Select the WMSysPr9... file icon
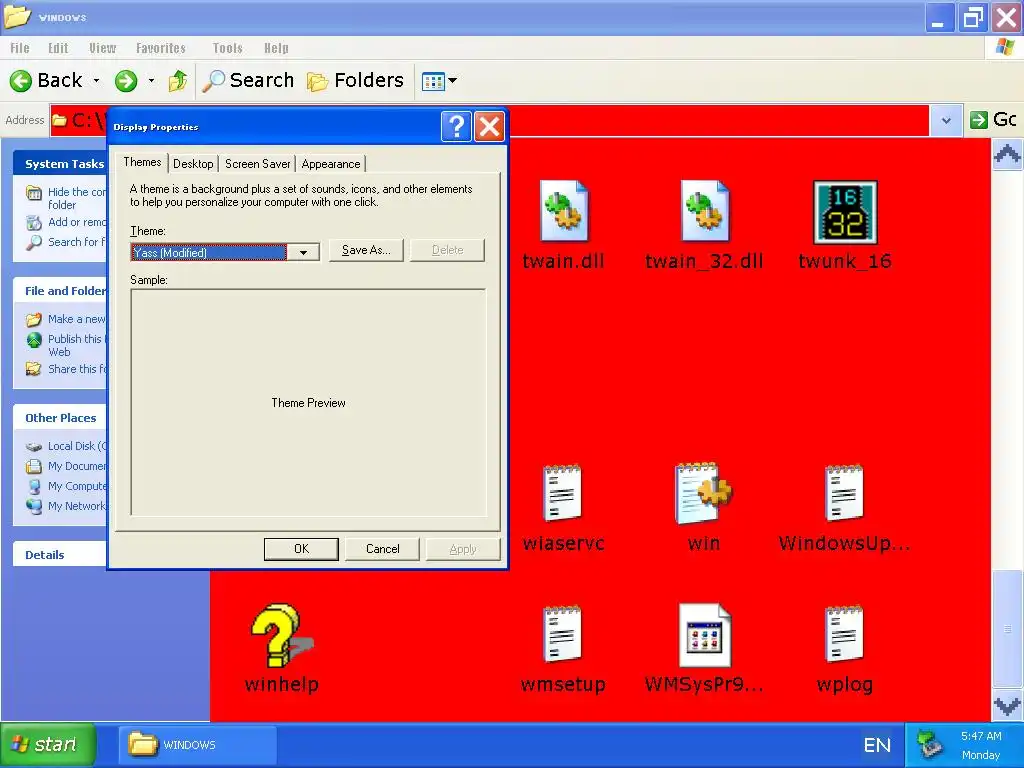The height and width of the screenshot is (768, 1024). coord(705,635)
